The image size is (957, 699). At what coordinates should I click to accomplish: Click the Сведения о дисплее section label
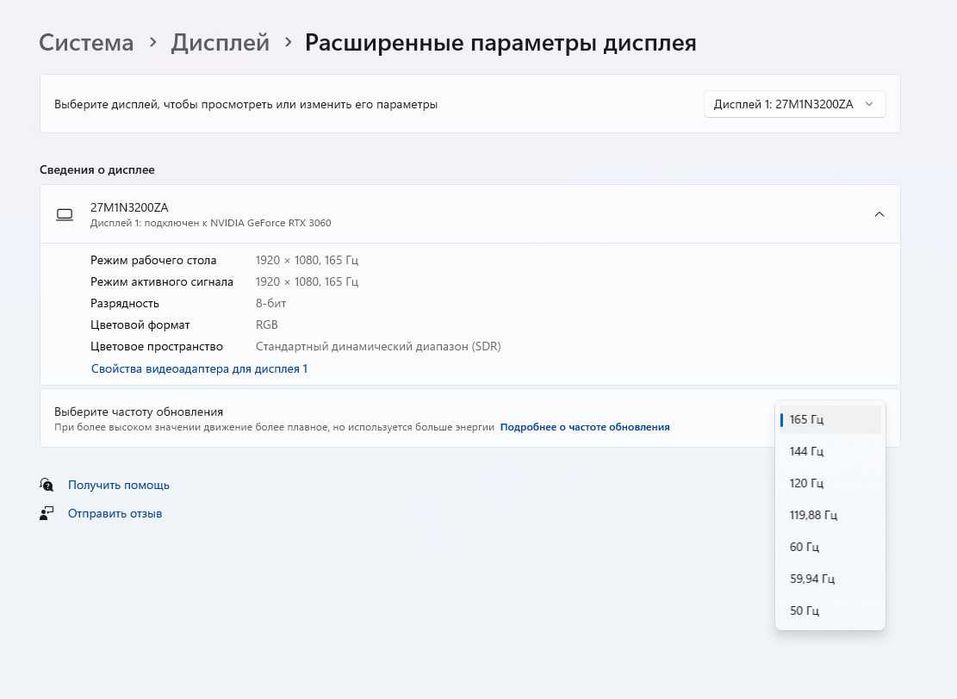[97, 170]
